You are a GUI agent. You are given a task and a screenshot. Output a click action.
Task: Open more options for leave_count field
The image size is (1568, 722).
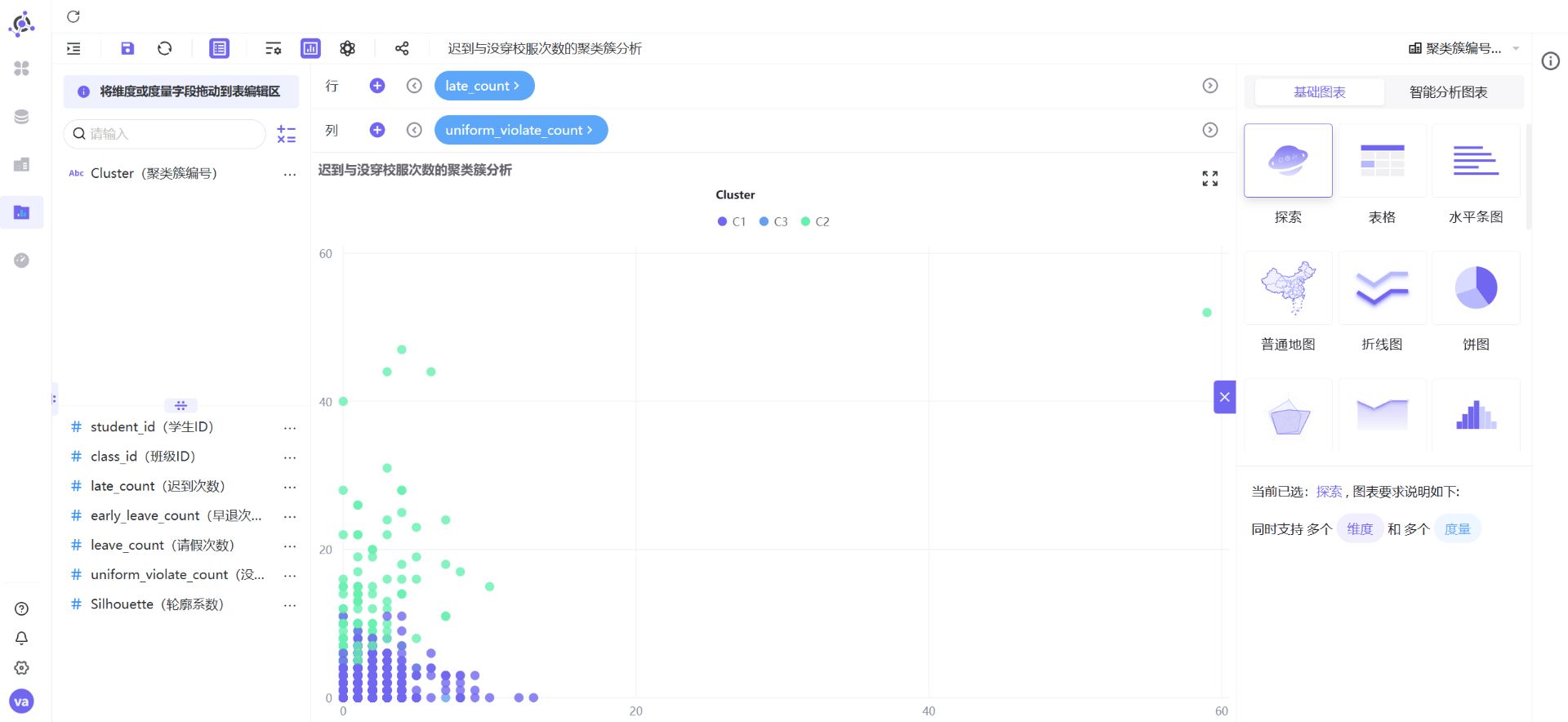[x=290, y=546]
